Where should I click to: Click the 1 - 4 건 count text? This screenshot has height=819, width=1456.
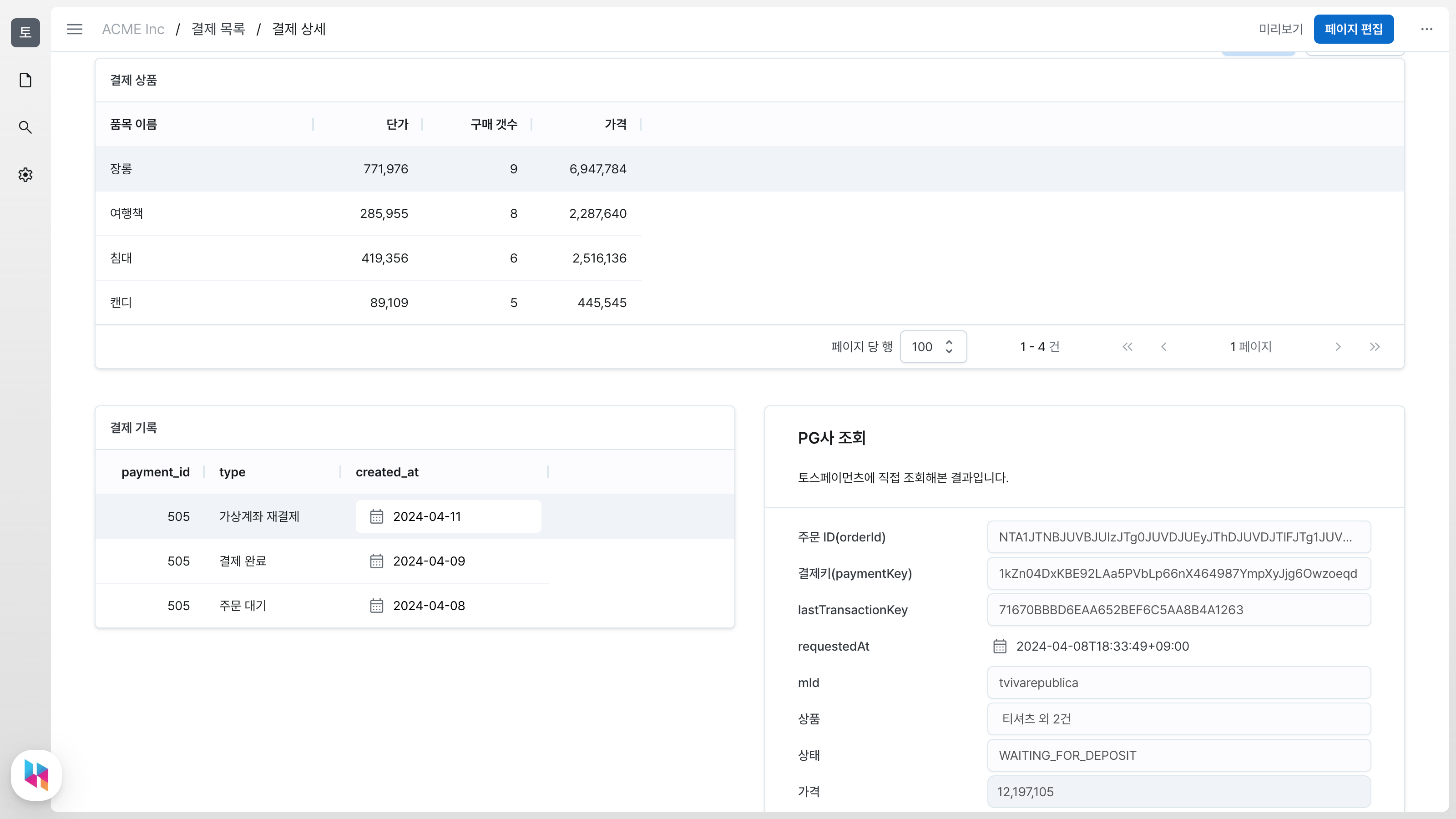pos(1040,346)
